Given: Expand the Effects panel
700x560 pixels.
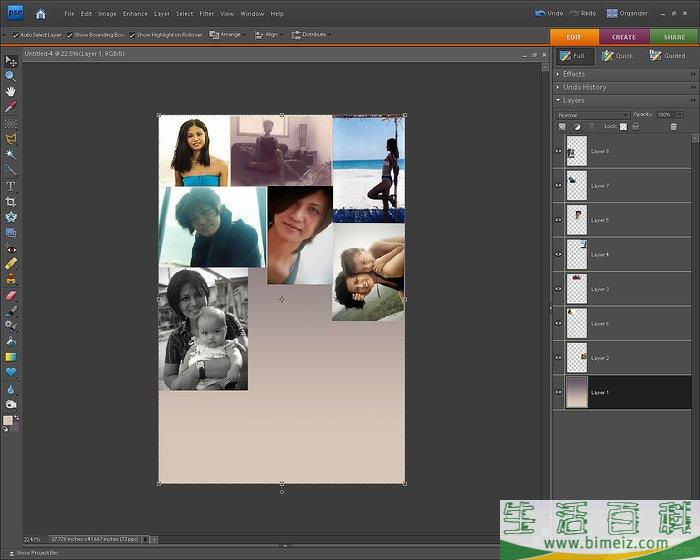Looking at the screenshot, I should (x=558, y=74).
